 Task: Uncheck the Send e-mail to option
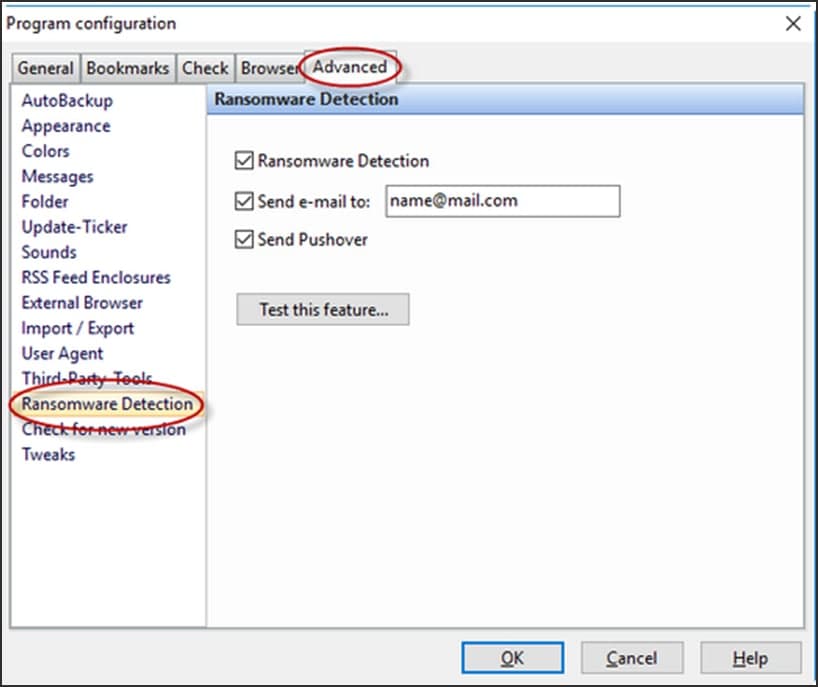point(244,201)
